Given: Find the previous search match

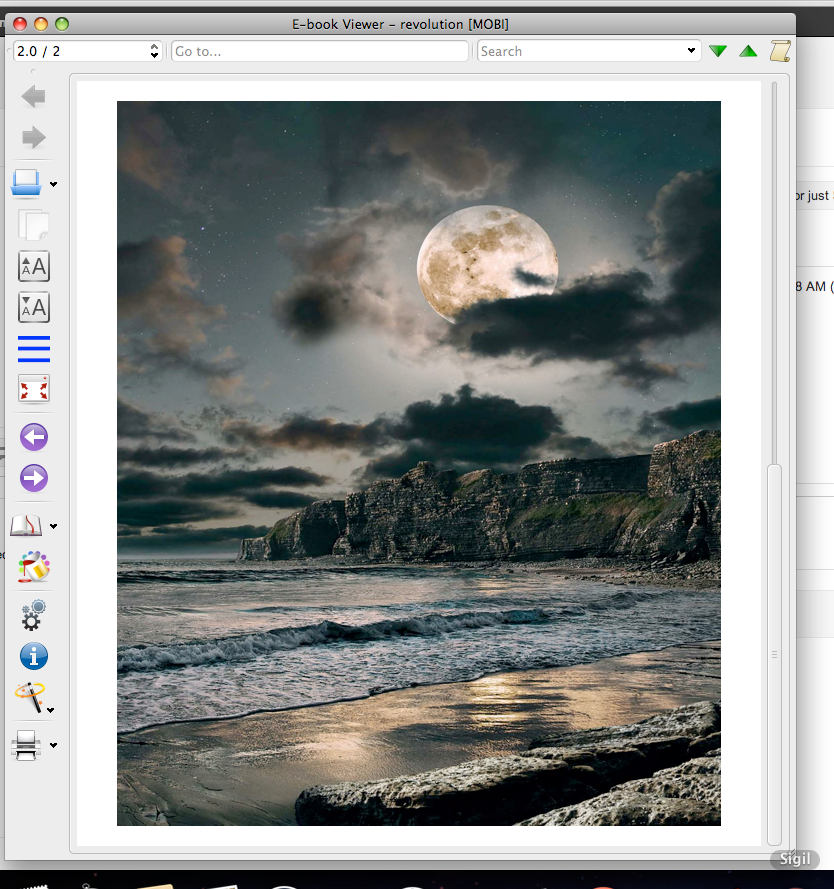Looking at the screenshot, I should click(748, 51).
